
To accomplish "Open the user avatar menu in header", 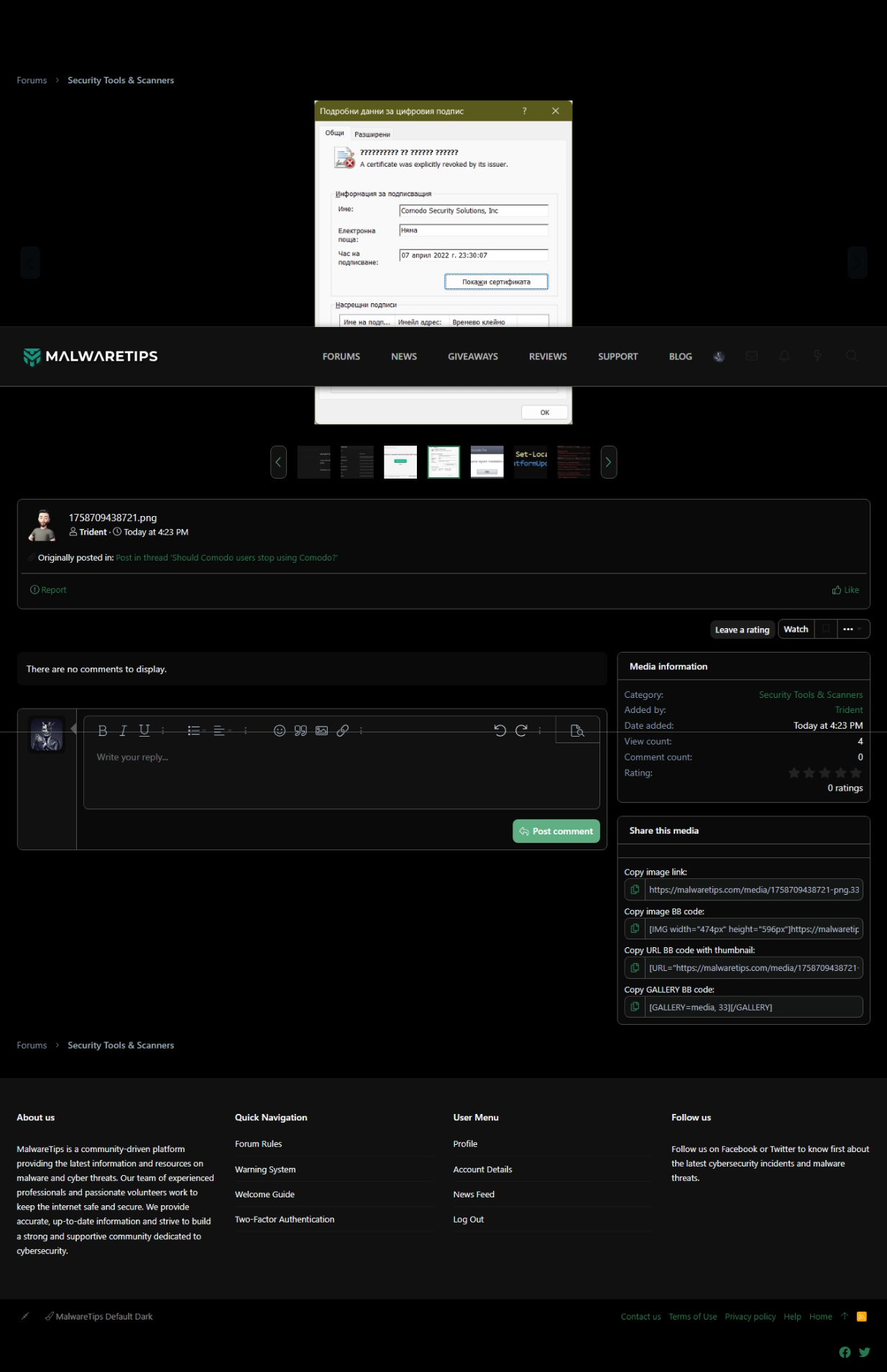I will tap(719, 356).
